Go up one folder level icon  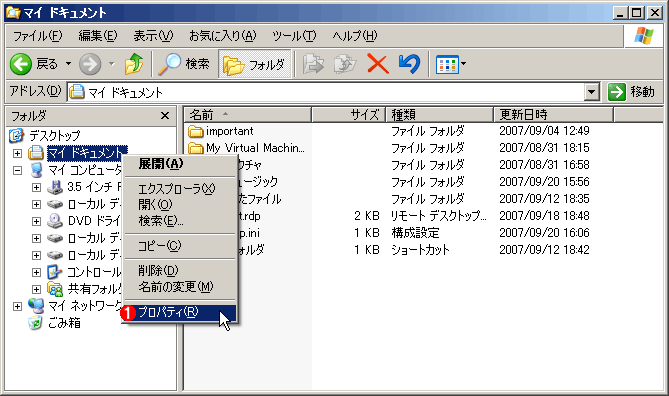click(x=134, y=64)
